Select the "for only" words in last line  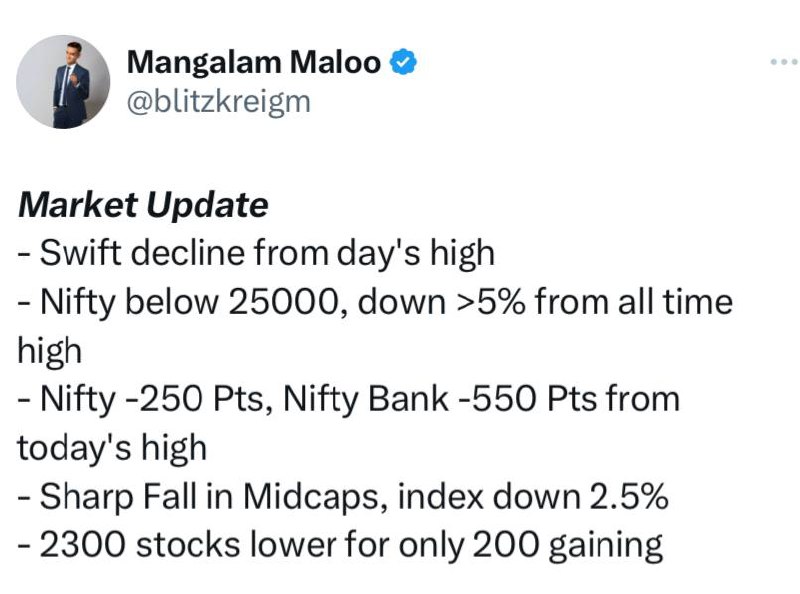404,545
